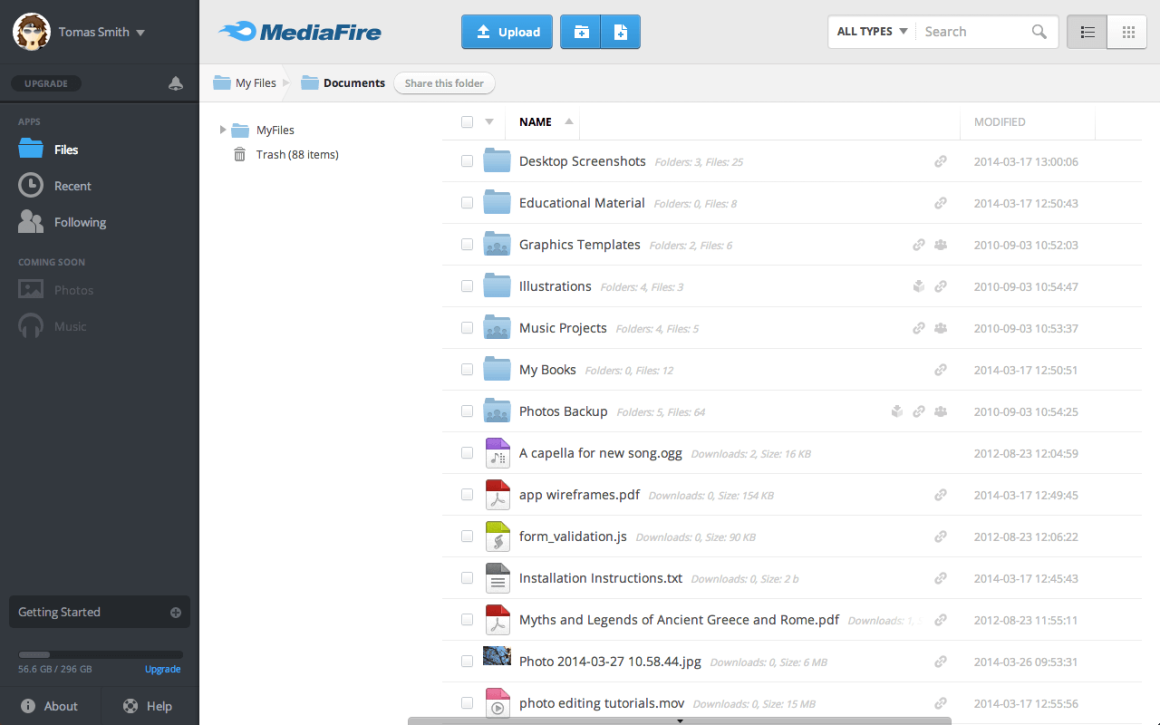
Task: Check the select-all checkbox in the header
Action: click(466, 120)
